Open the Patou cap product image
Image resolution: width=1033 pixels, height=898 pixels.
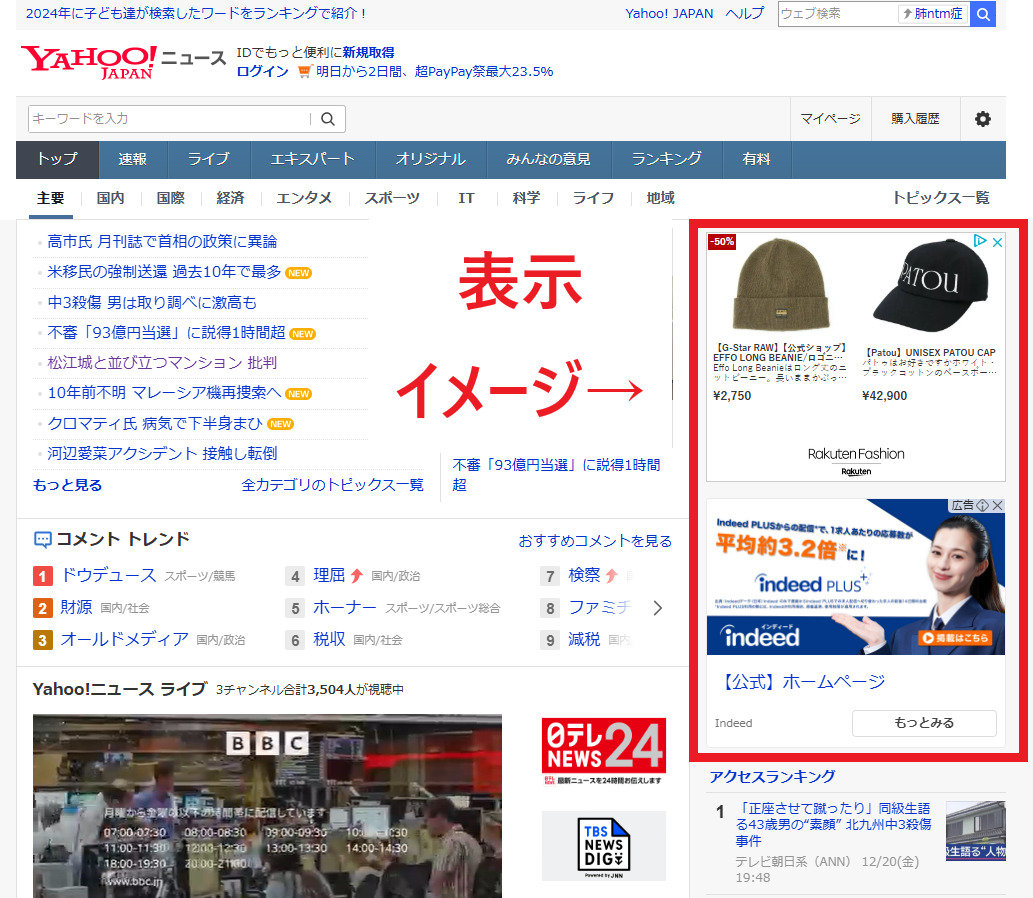point(930,287)
